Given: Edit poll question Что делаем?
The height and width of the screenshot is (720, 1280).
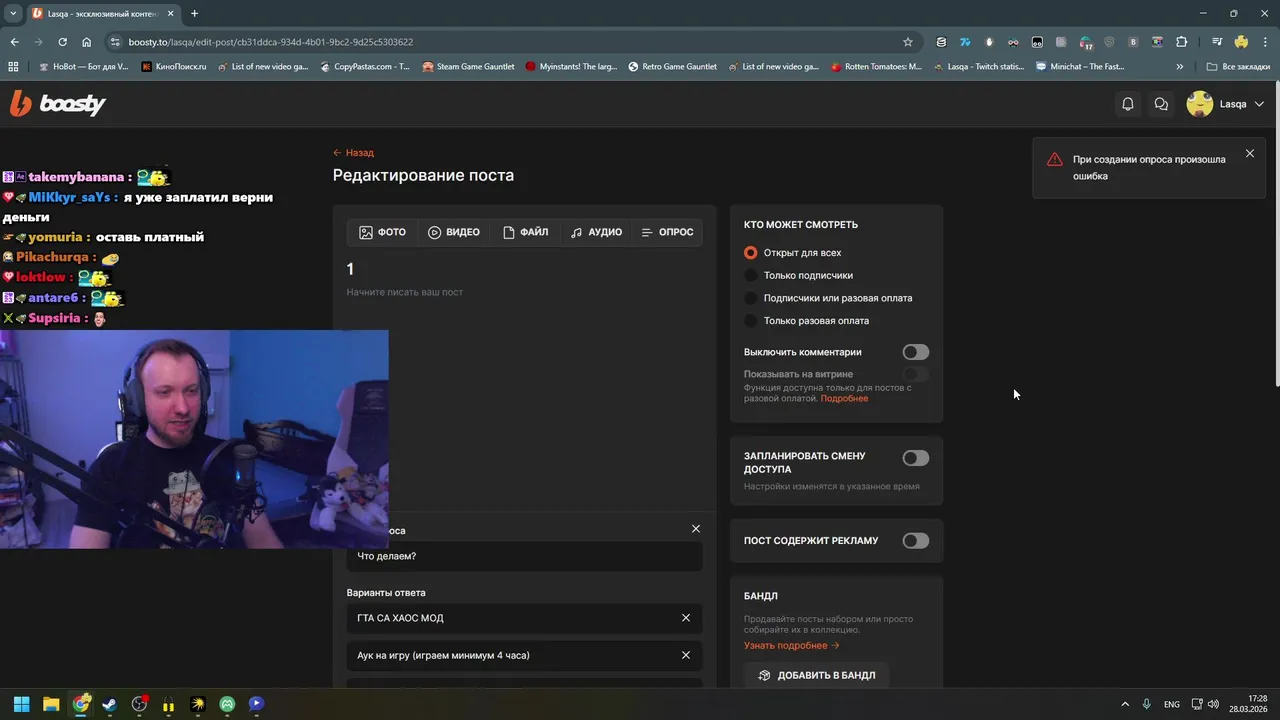Looking at the screenshot, I should (524, 556).
